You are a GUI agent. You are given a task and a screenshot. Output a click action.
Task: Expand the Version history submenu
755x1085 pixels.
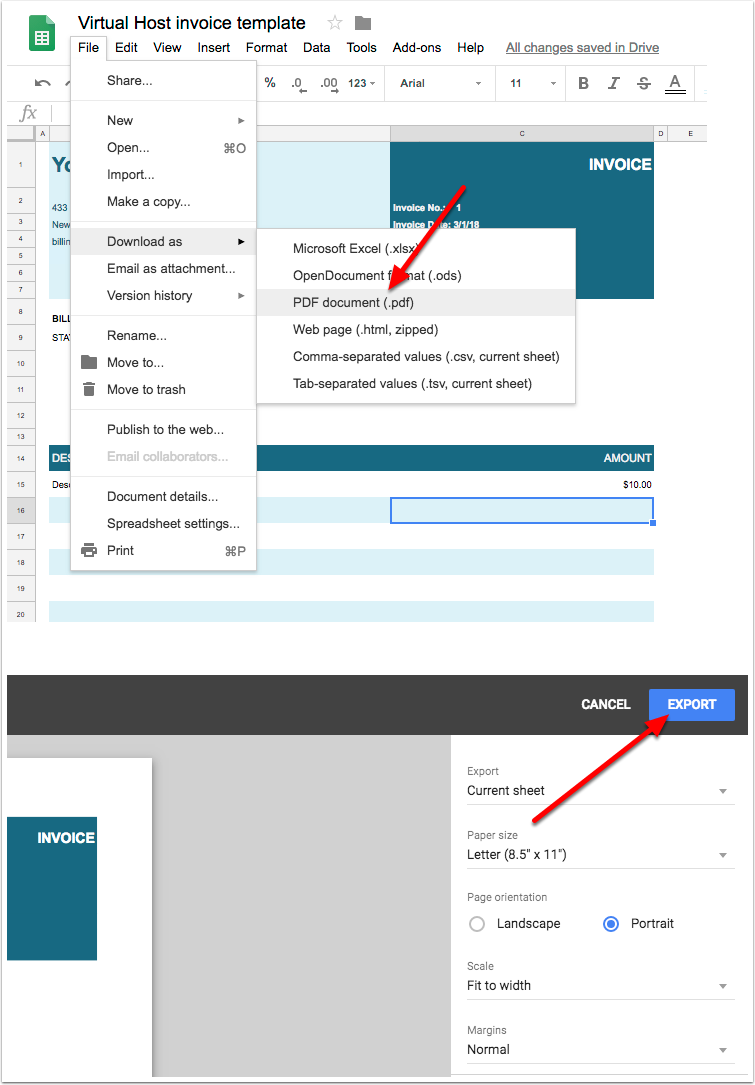pos(163,295)
